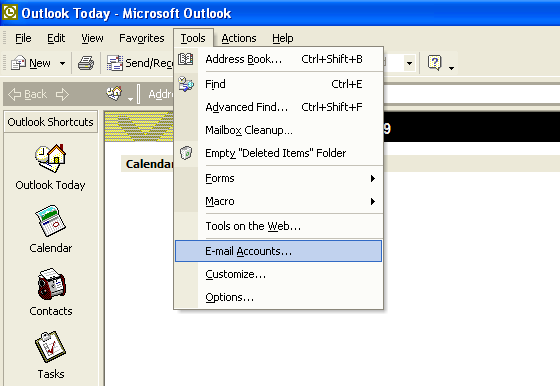560x386 pixels.
Task: Choose Customize from Tools menu
Action: tap(279, 274)
